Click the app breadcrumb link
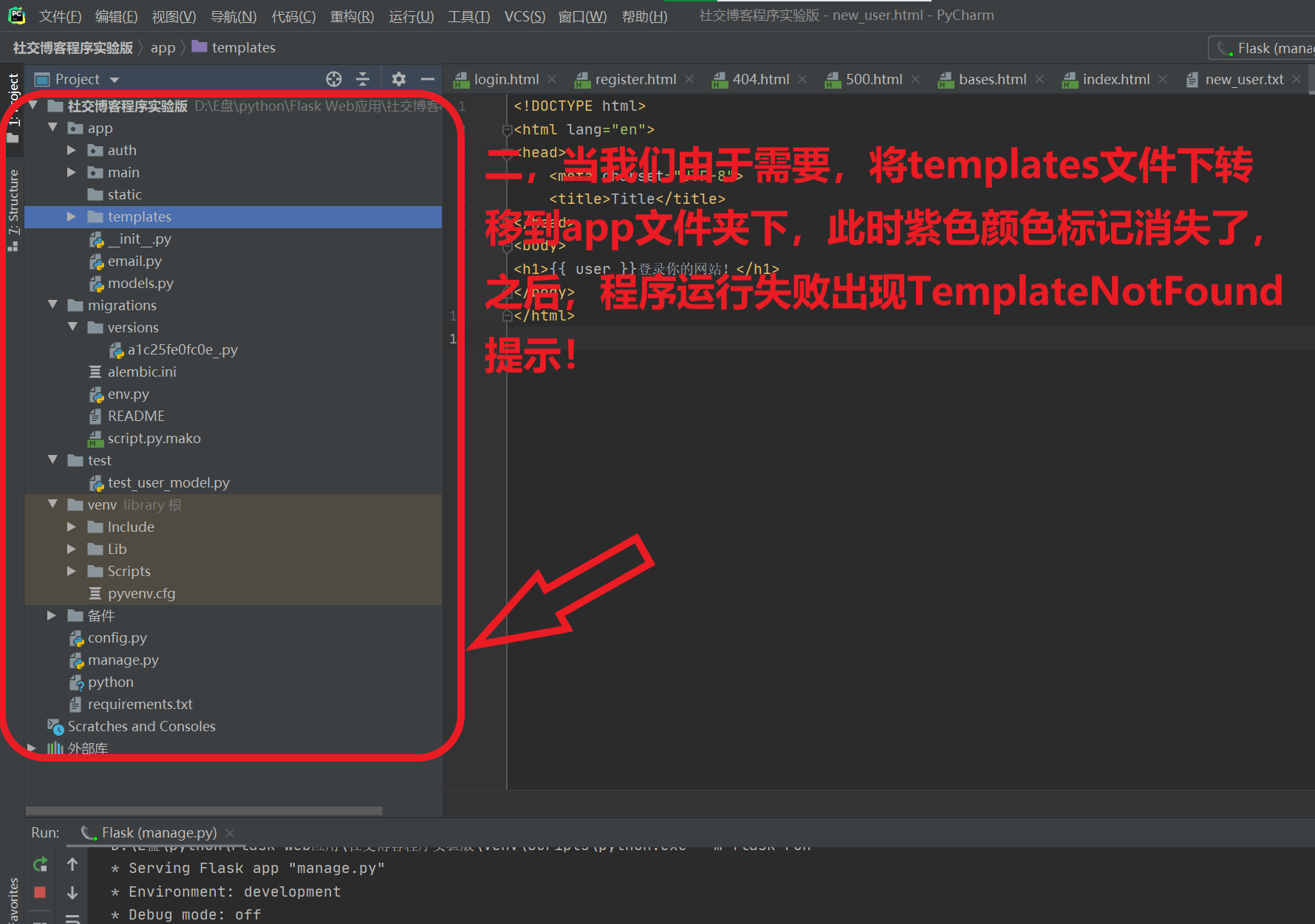The image size is (1315, 924). point(163,47)
